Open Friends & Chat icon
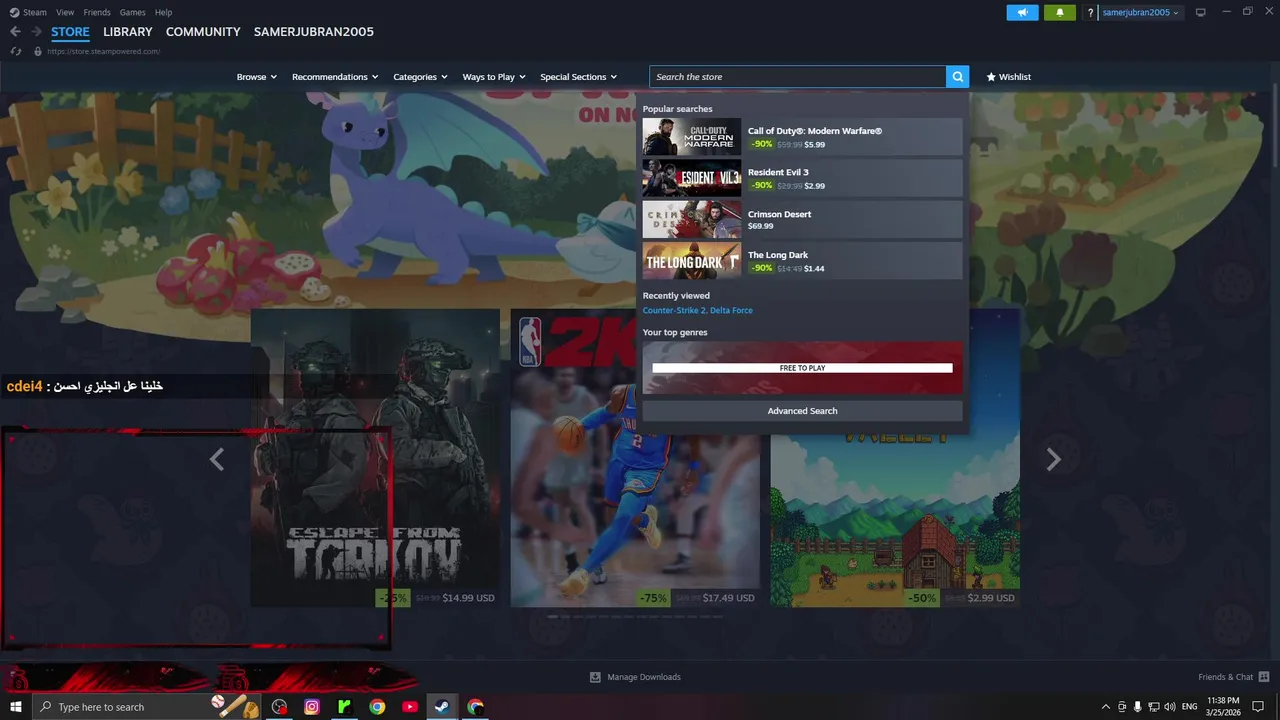 tap(1264, 677)
